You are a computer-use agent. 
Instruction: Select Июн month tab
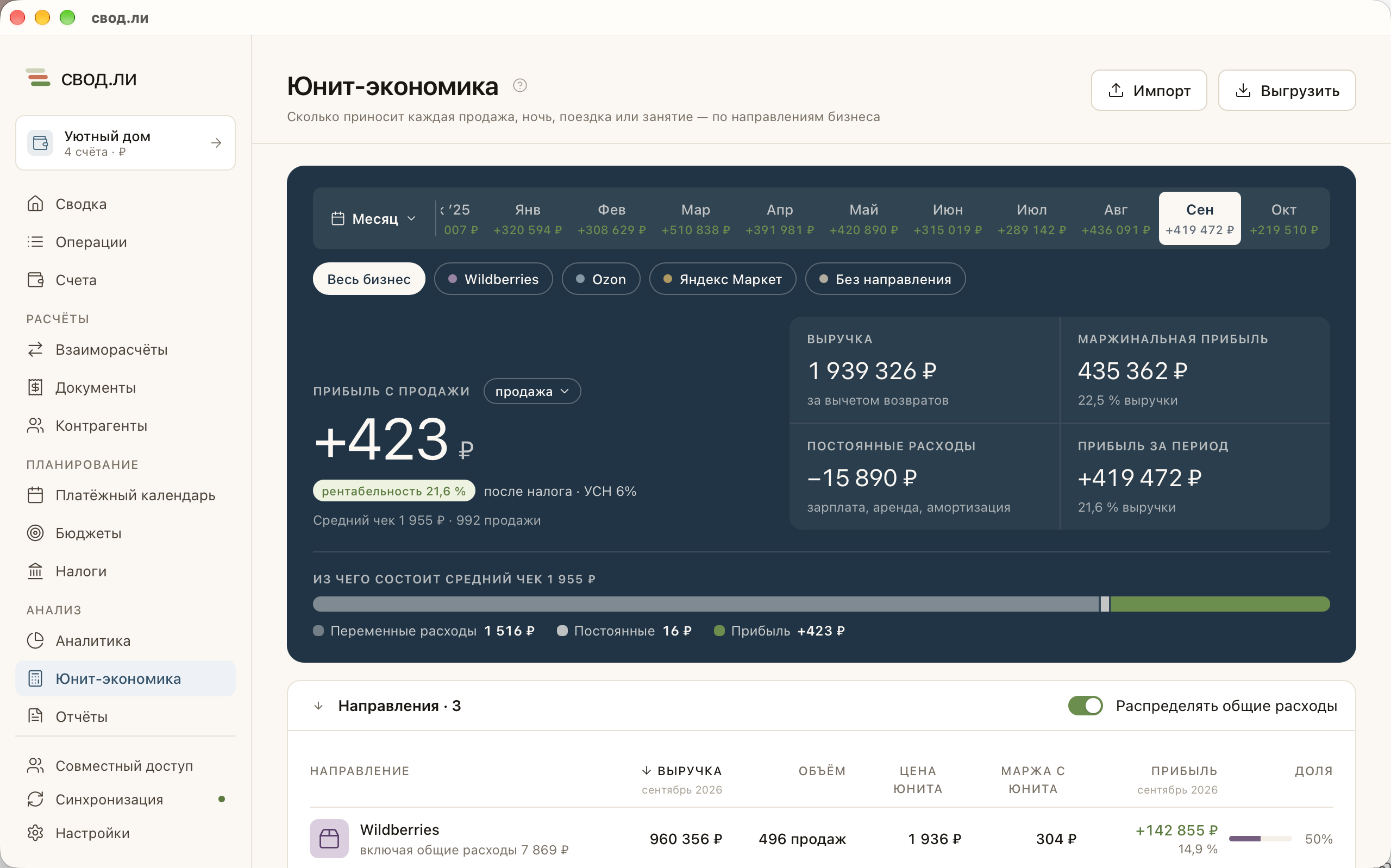click(948, 218)
